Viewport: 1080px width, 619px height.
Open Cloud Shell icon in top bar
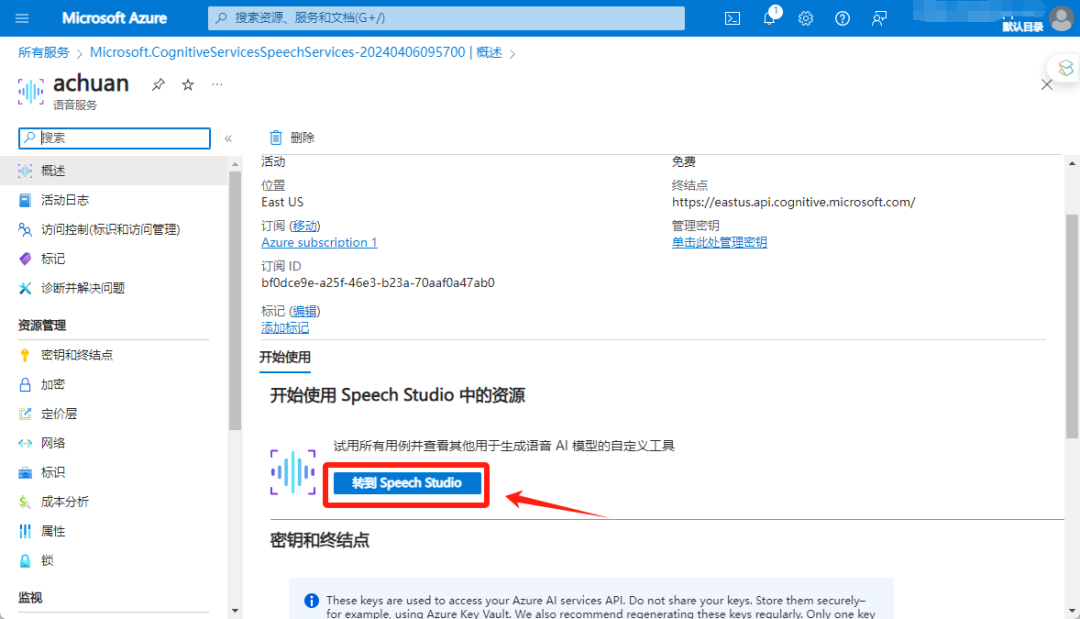click(732, 19)
